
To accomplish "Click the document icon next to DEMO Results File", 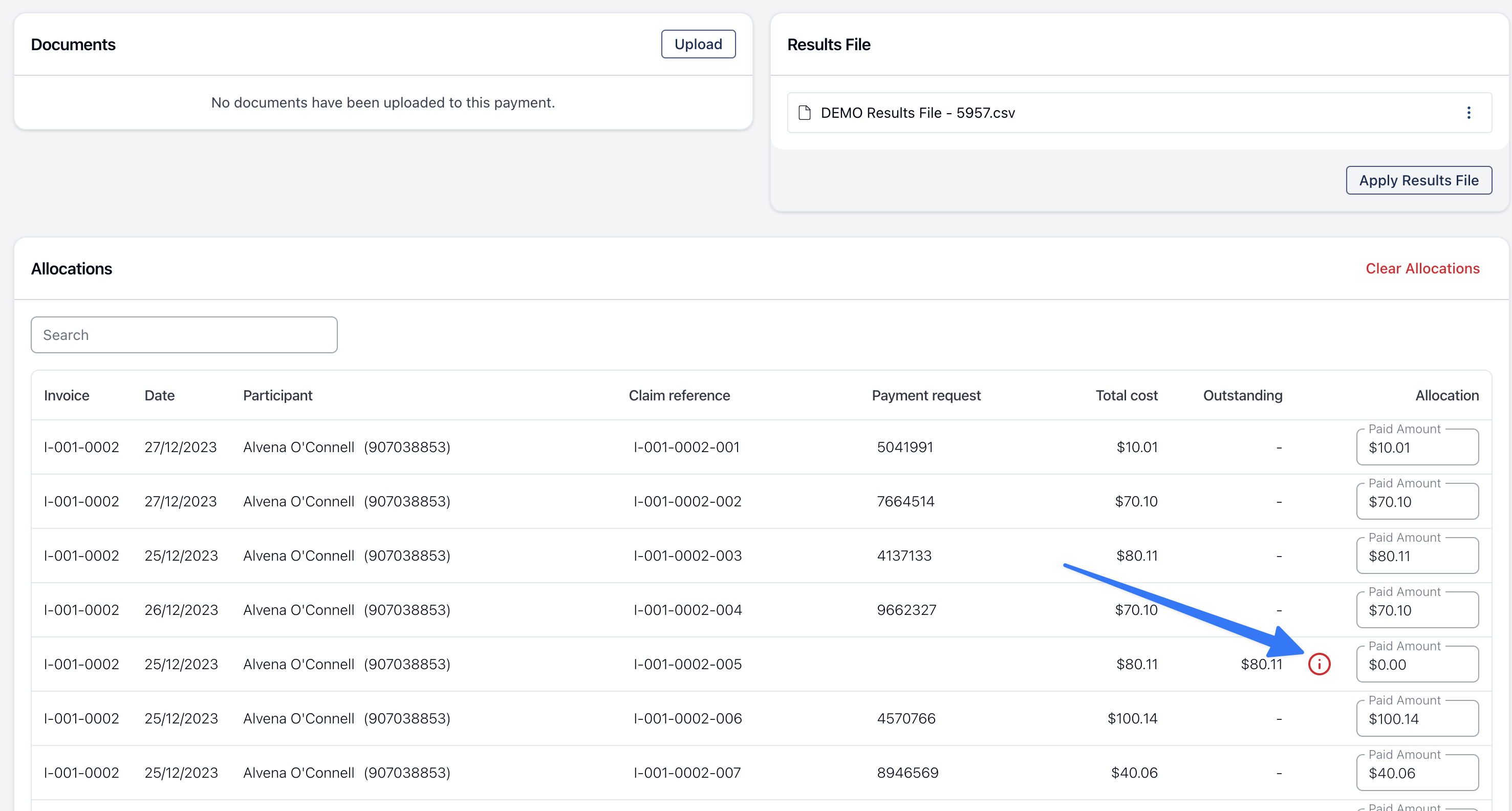I will pos(805,113).
